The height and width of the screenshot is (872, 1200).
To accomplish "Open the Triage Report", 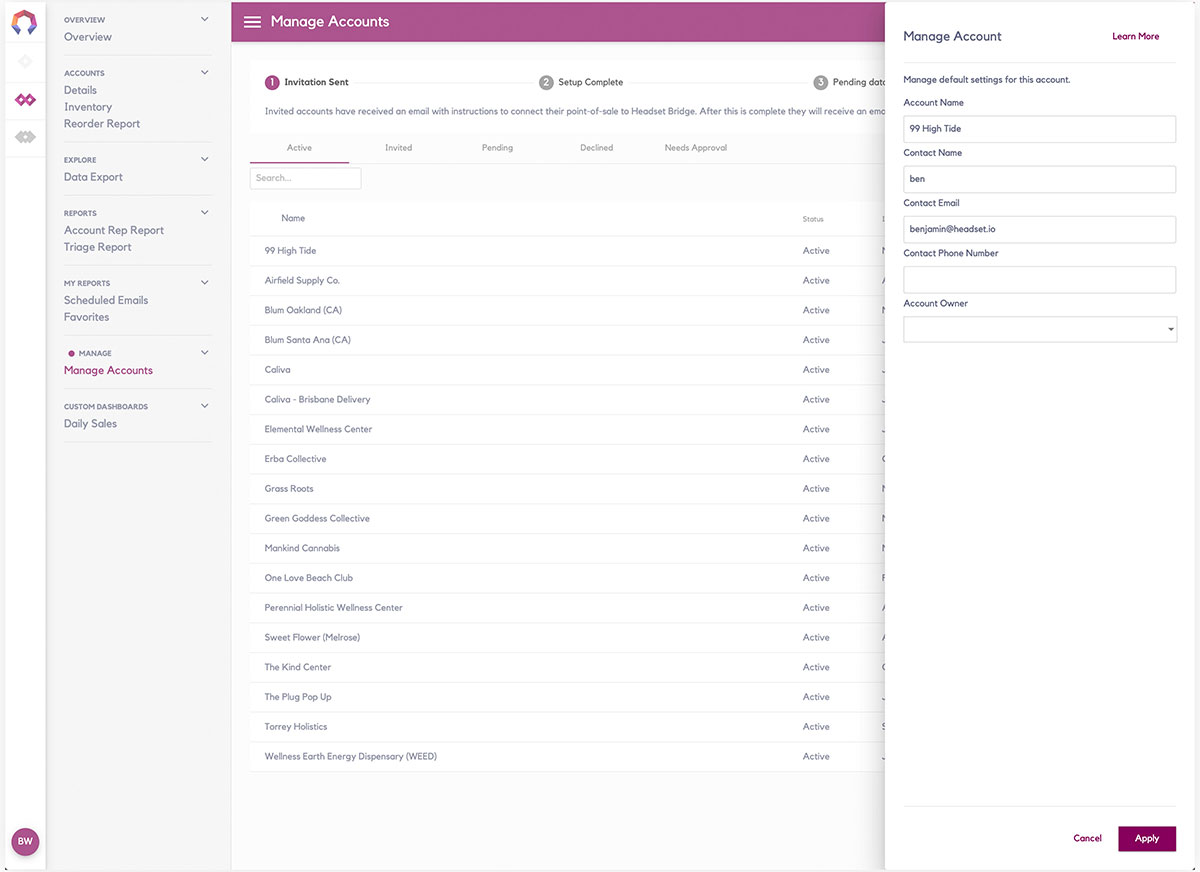I will 98,247.
